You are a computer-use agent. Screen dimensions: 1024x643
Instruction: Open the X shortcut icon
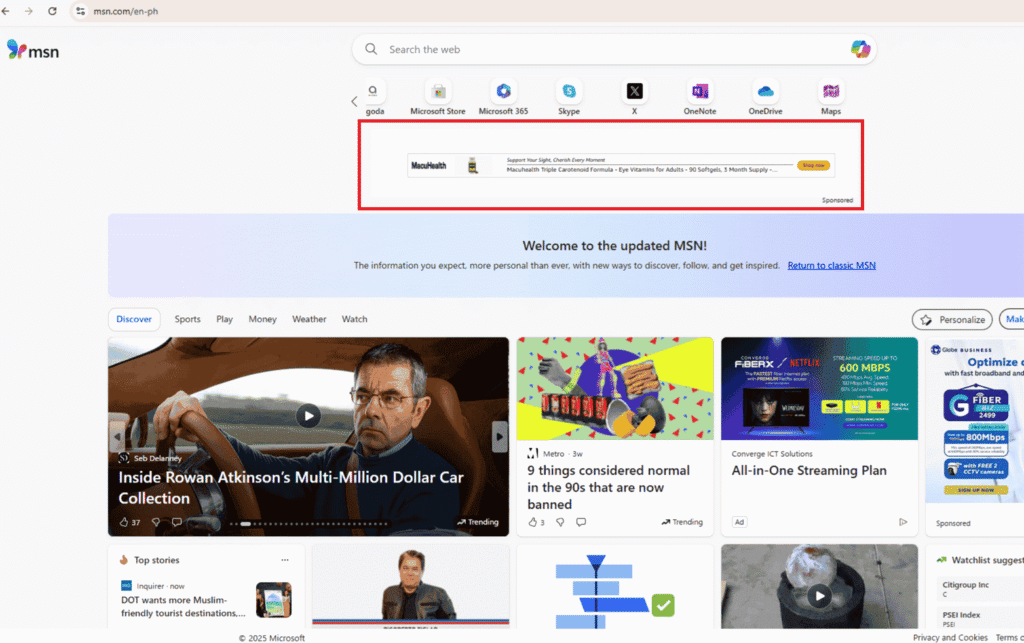click(634, 91)
